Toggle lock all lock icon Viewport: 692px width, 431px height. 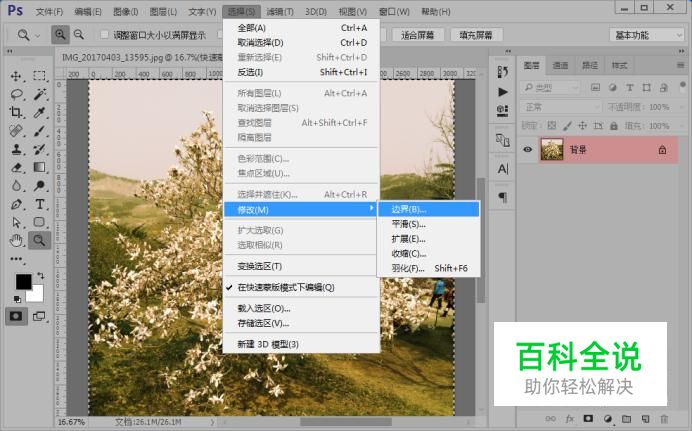[614, 126]
